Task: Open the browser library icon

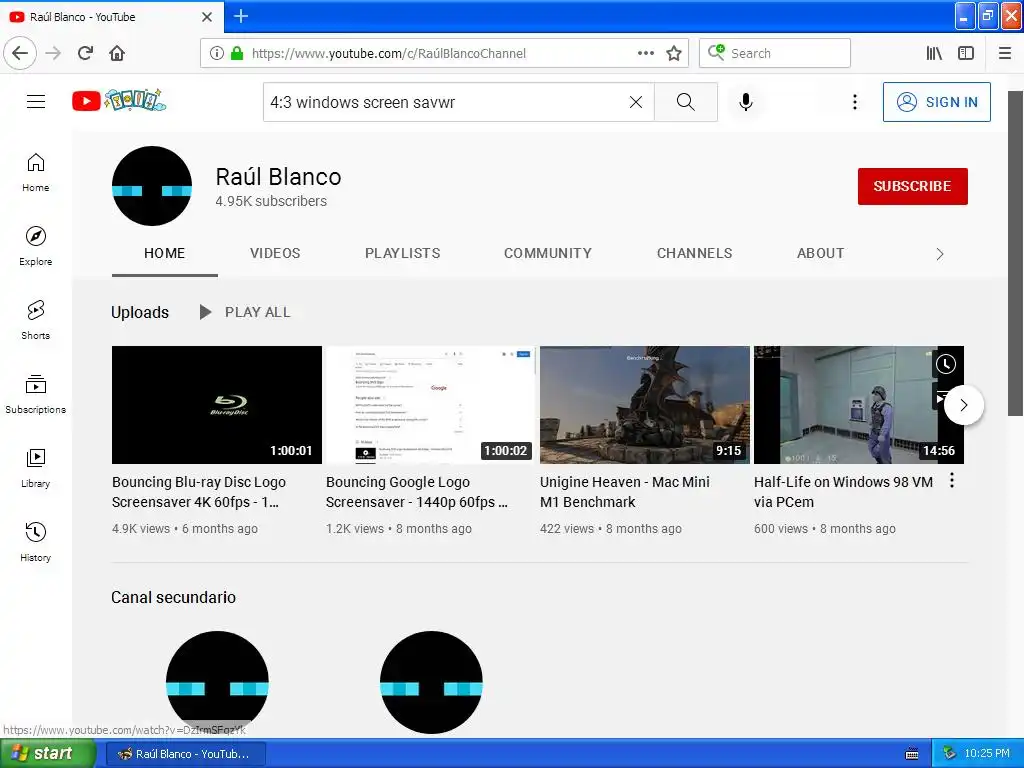Action: pyautogui.click(x=934, y=53)
